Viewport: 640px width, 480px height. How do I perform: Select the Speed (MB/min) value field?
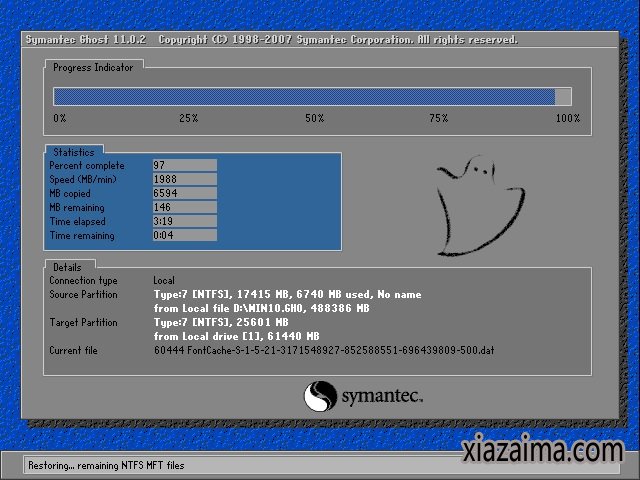(184, 179)
